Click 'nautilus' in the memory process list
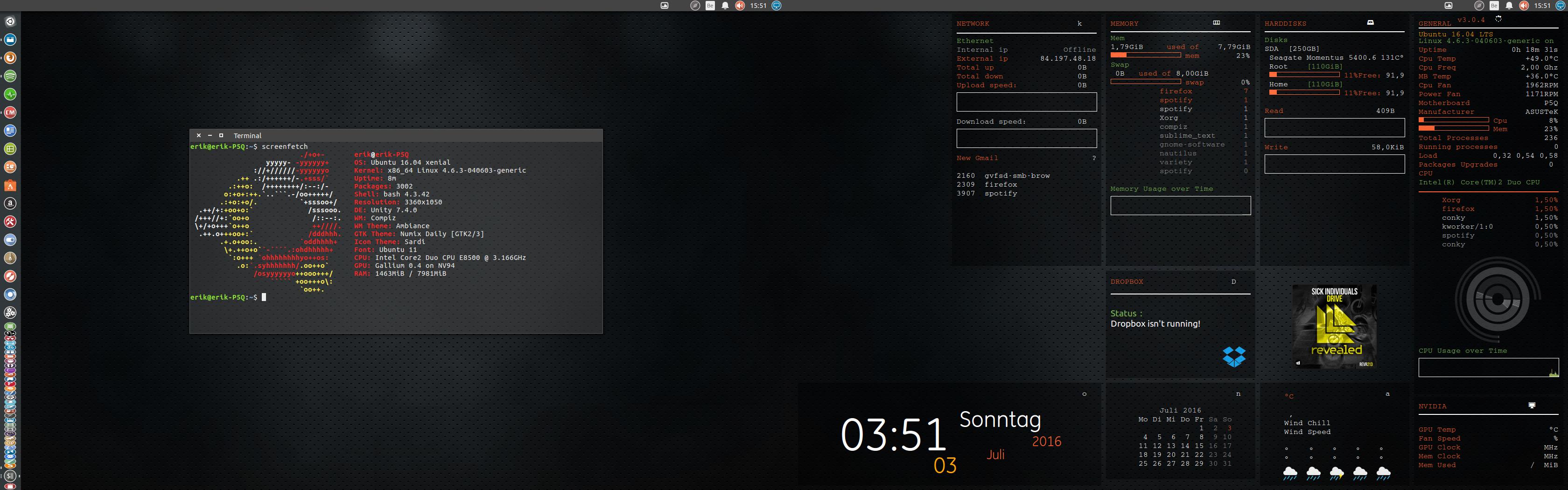This screenshot has width=1568, height=490. pyautogui.click(x=1178, y=154)
